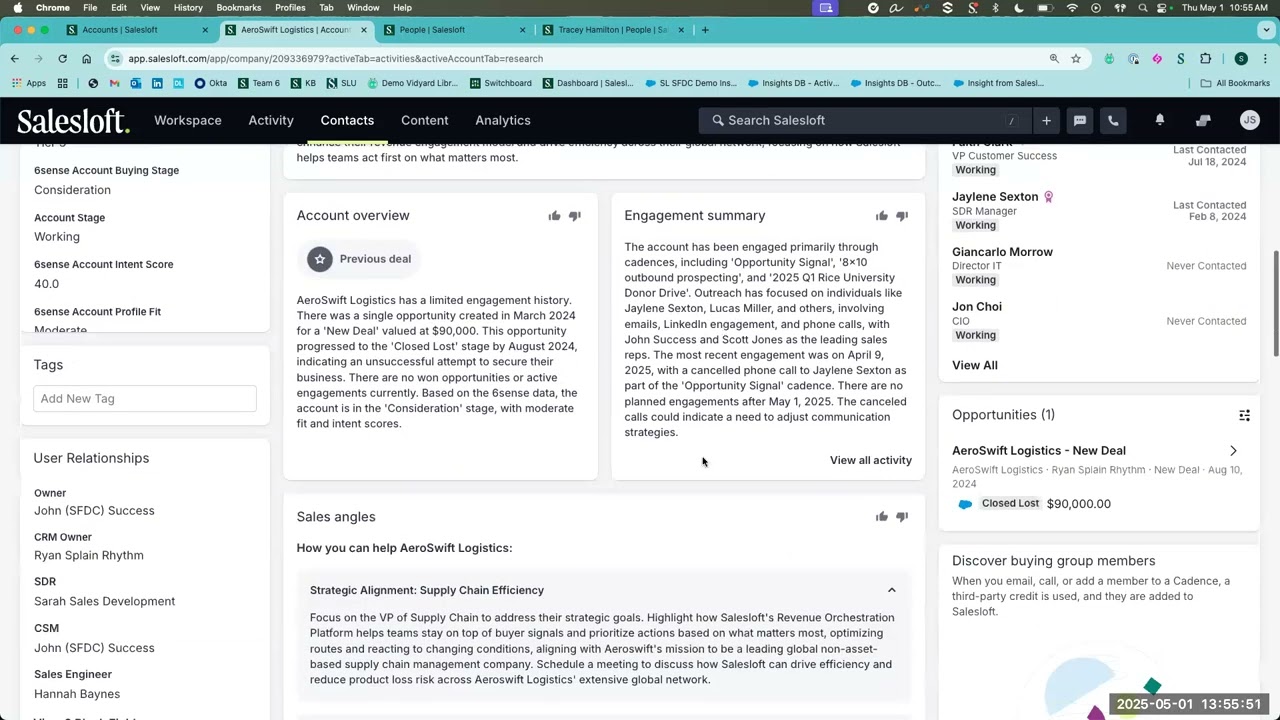Open the Workspace menu
The image size is (1280, 720).
pyautogui.click(x=188, y=120)
